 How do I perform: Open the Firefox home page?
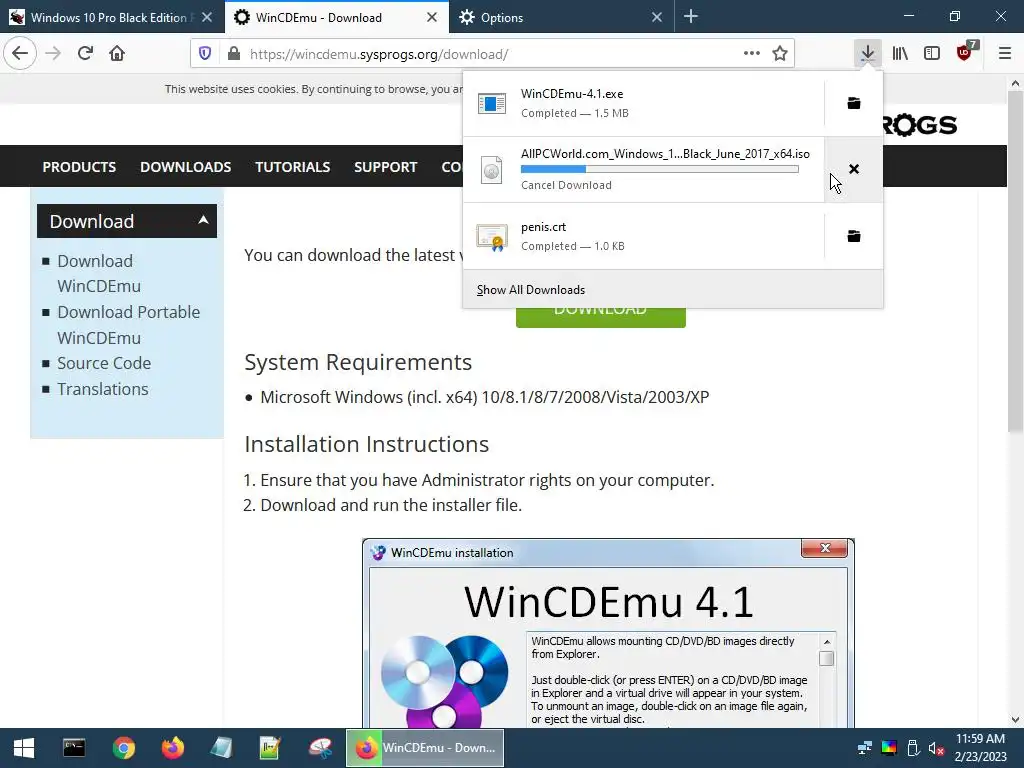tap(117, 54)
